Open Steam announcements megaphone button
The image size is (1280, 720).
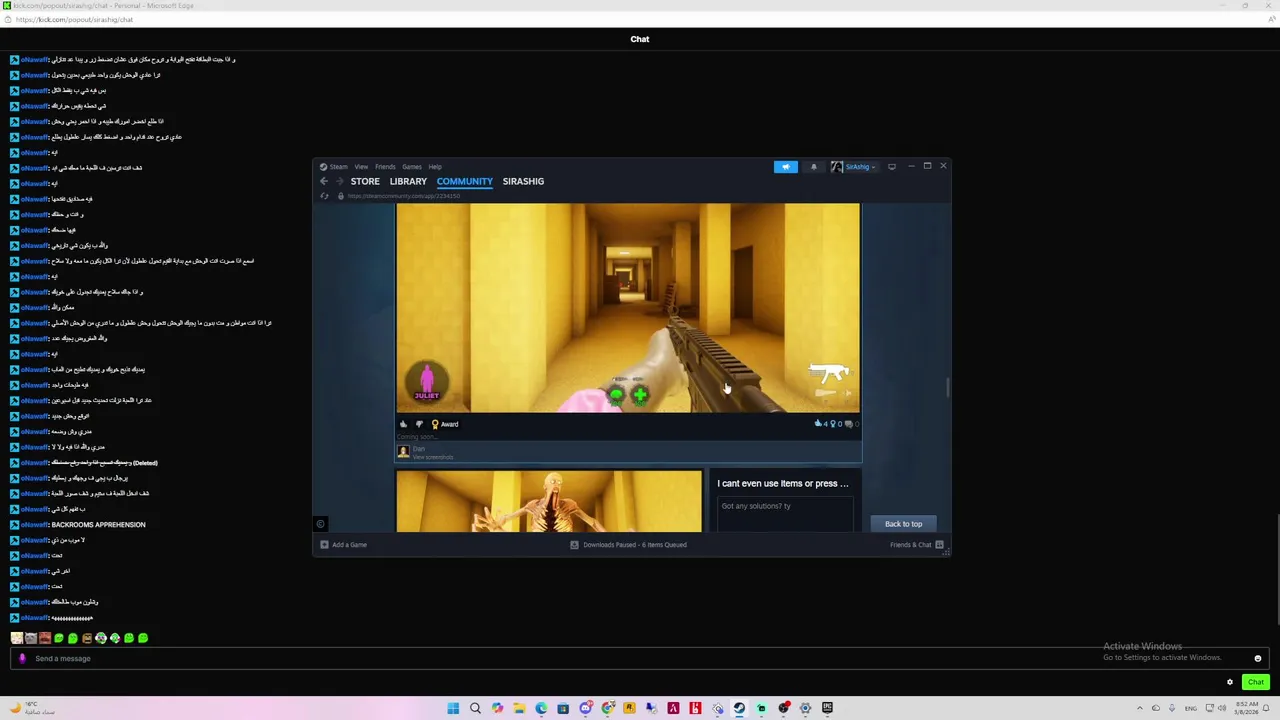pyautogui.click(x=786, y=167)
